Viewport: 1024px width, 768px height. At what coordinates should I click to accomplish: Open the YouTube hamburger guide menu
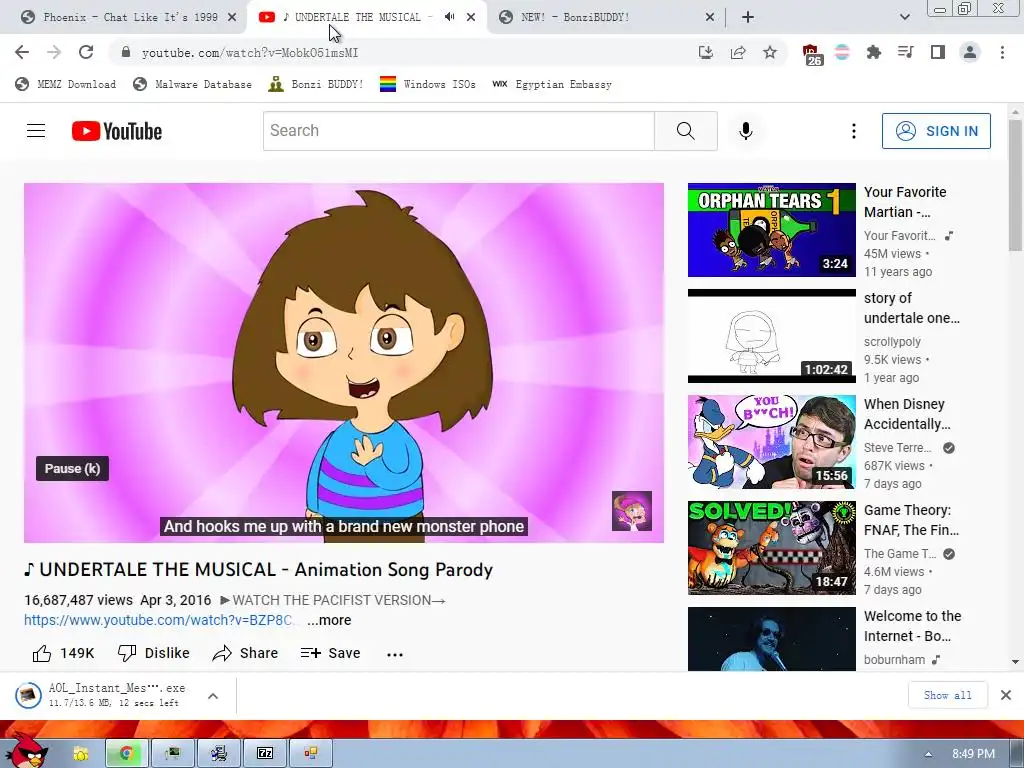coord(36,131)
